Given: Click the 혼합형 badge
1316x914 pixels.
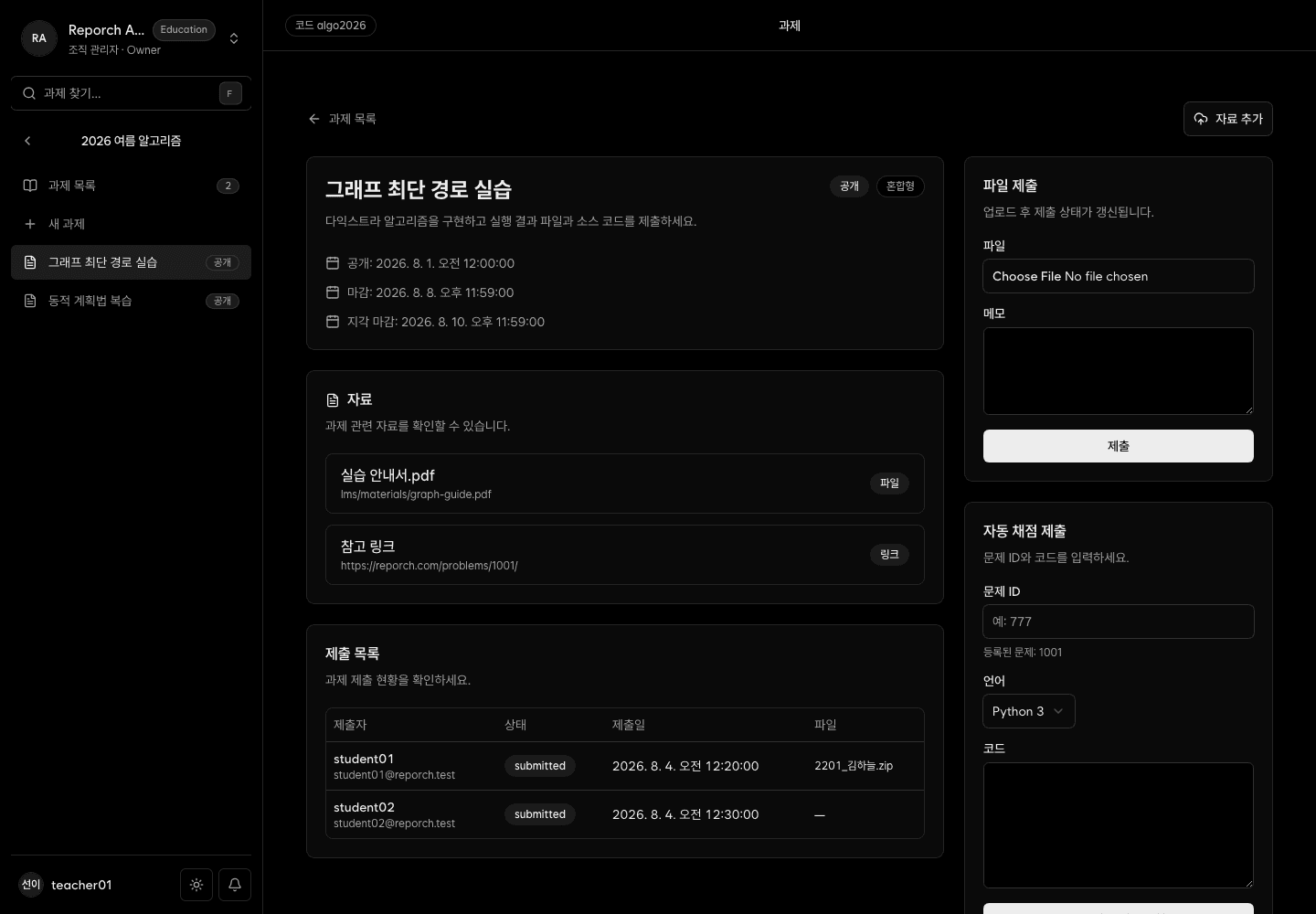Looking at the screenshot, I should (901, 186).
